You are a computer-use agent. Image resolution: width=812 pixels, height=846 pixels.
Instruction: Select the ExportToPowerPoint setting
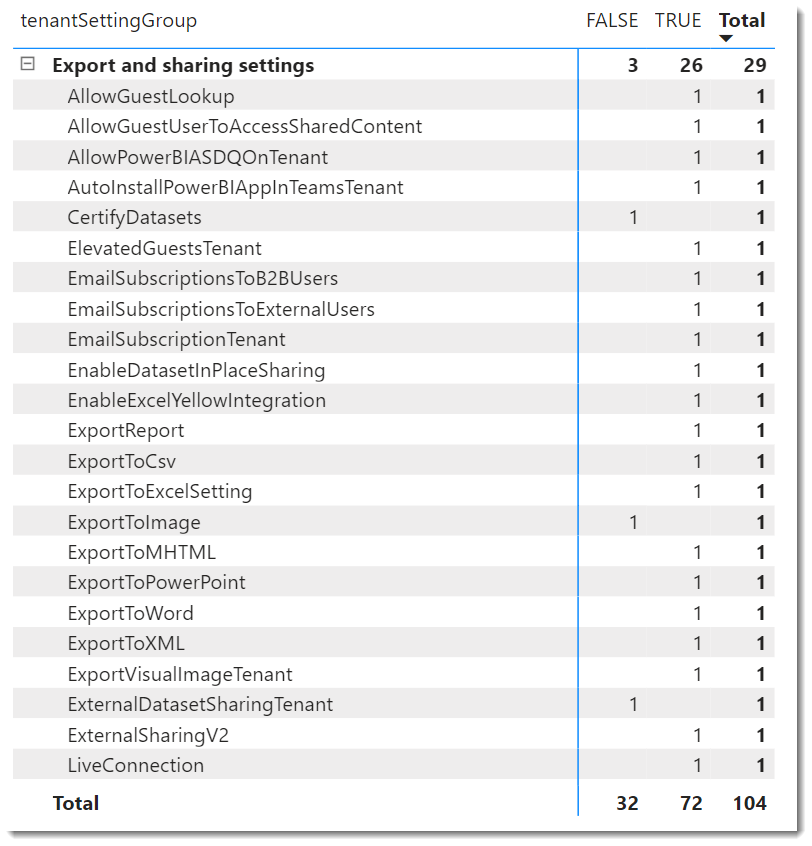click(156, 583)
